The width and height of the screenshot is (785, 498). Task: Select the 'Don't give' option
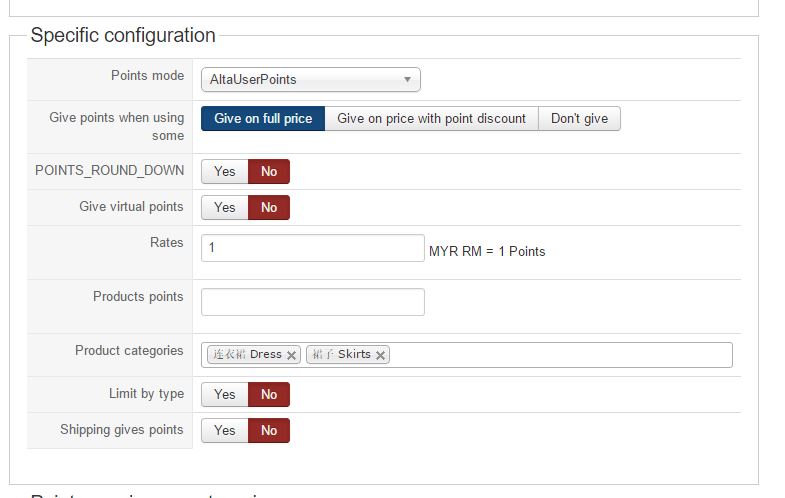click(579, 119)
